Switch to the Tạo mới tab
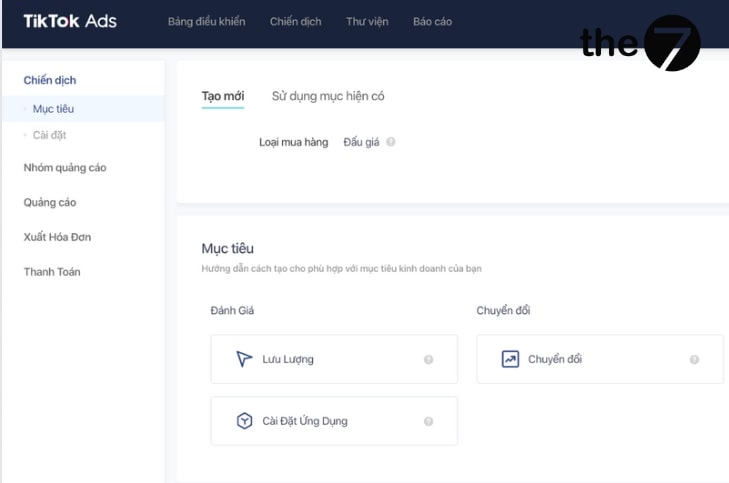This screenshot has width=729, height=483. (223, 96)
